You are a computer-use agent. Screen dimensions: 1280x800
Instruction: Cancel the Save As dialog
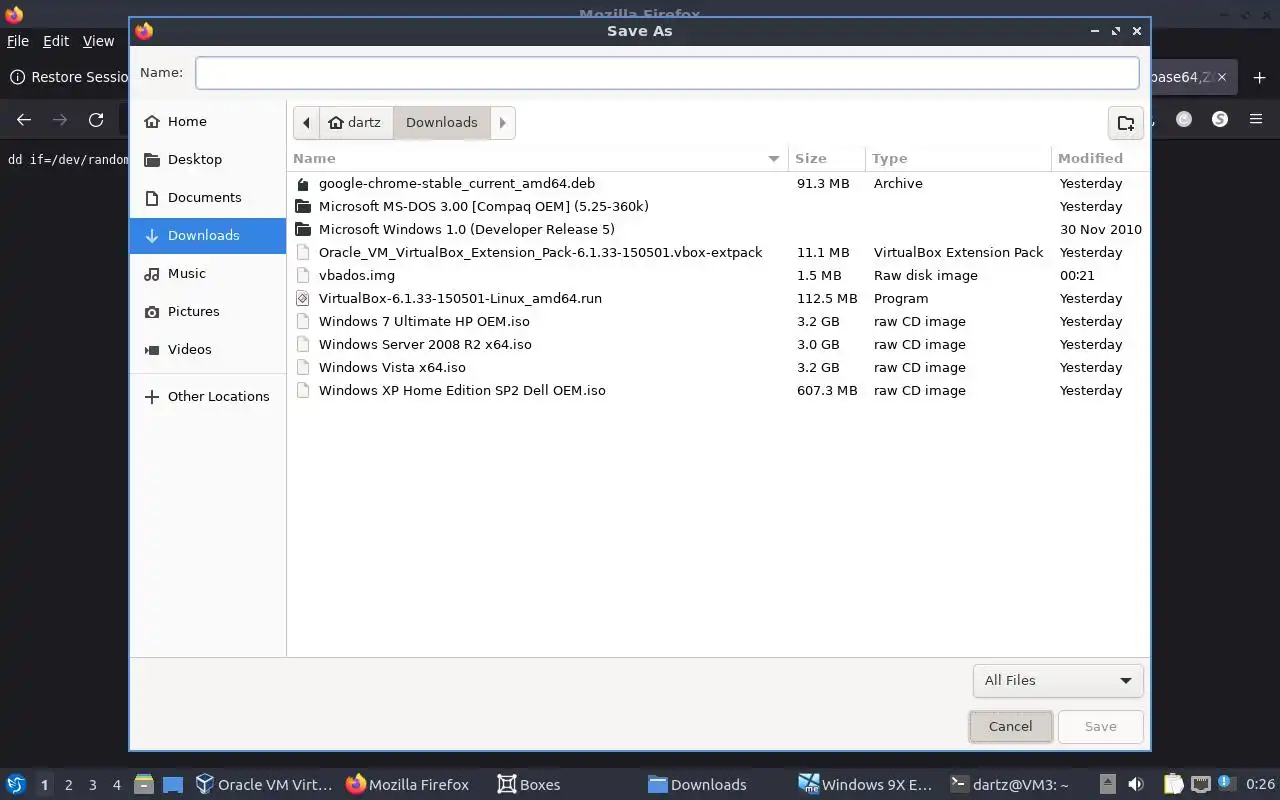click(1010, 726)
